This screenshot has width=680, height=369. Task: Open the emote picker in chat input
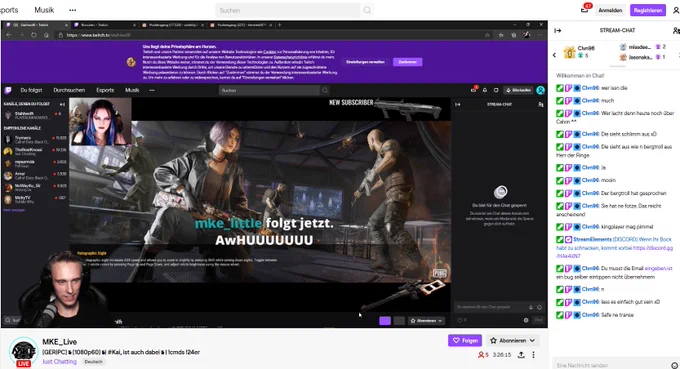click(x=674, y=366)
